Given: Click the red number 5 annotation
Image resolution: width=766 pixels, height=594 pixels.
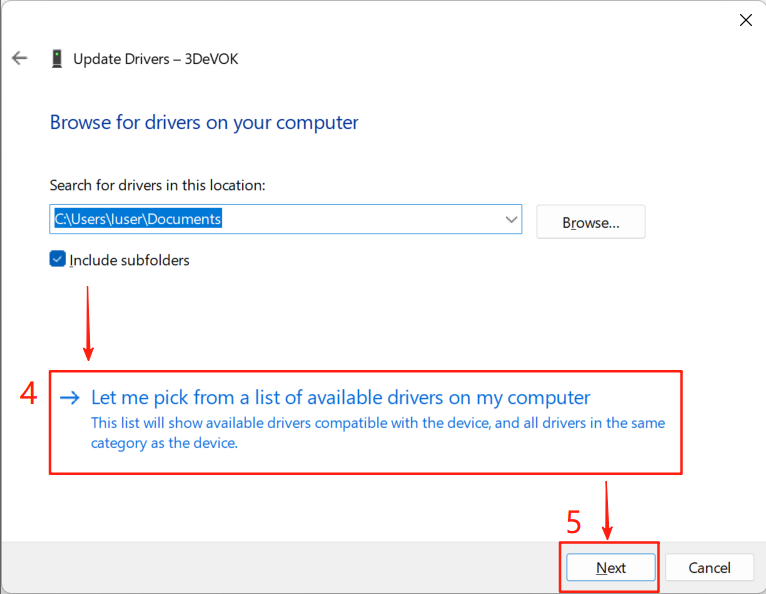Looking at the screenshot, I should 574,522.
